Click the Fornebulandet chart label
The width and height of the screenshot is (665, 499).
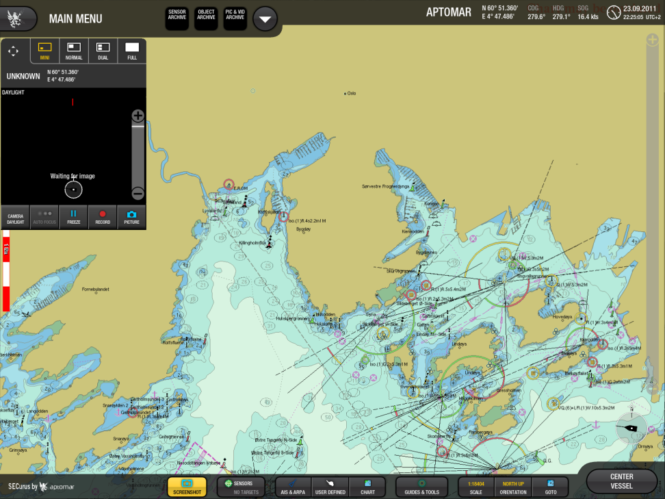[95, 289]
